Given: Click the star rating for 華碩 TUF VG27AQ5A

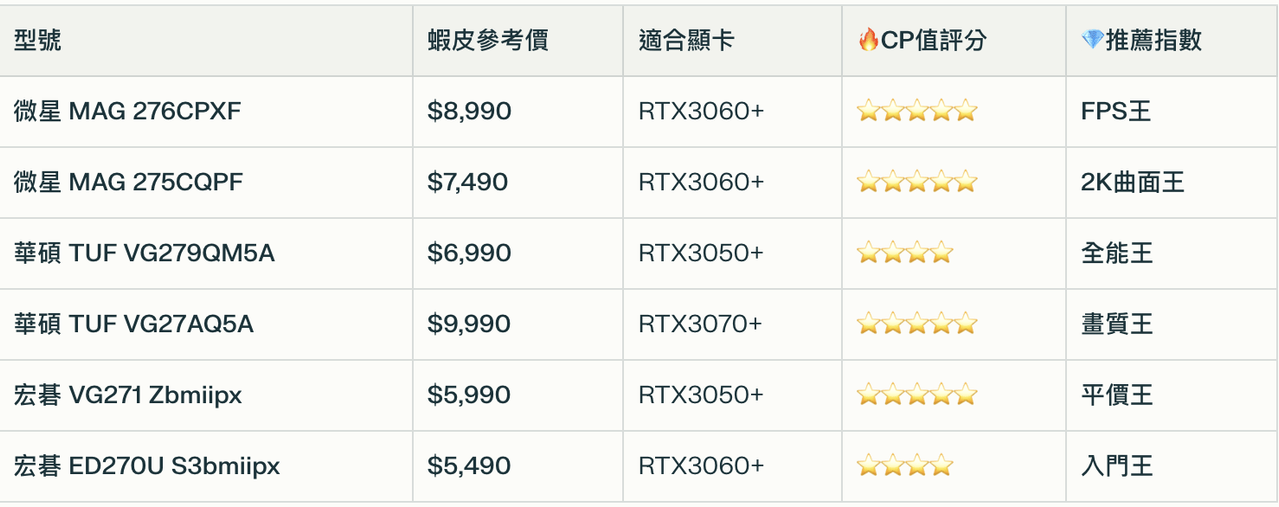Looking at the screenshot, I should click(917, 324).
